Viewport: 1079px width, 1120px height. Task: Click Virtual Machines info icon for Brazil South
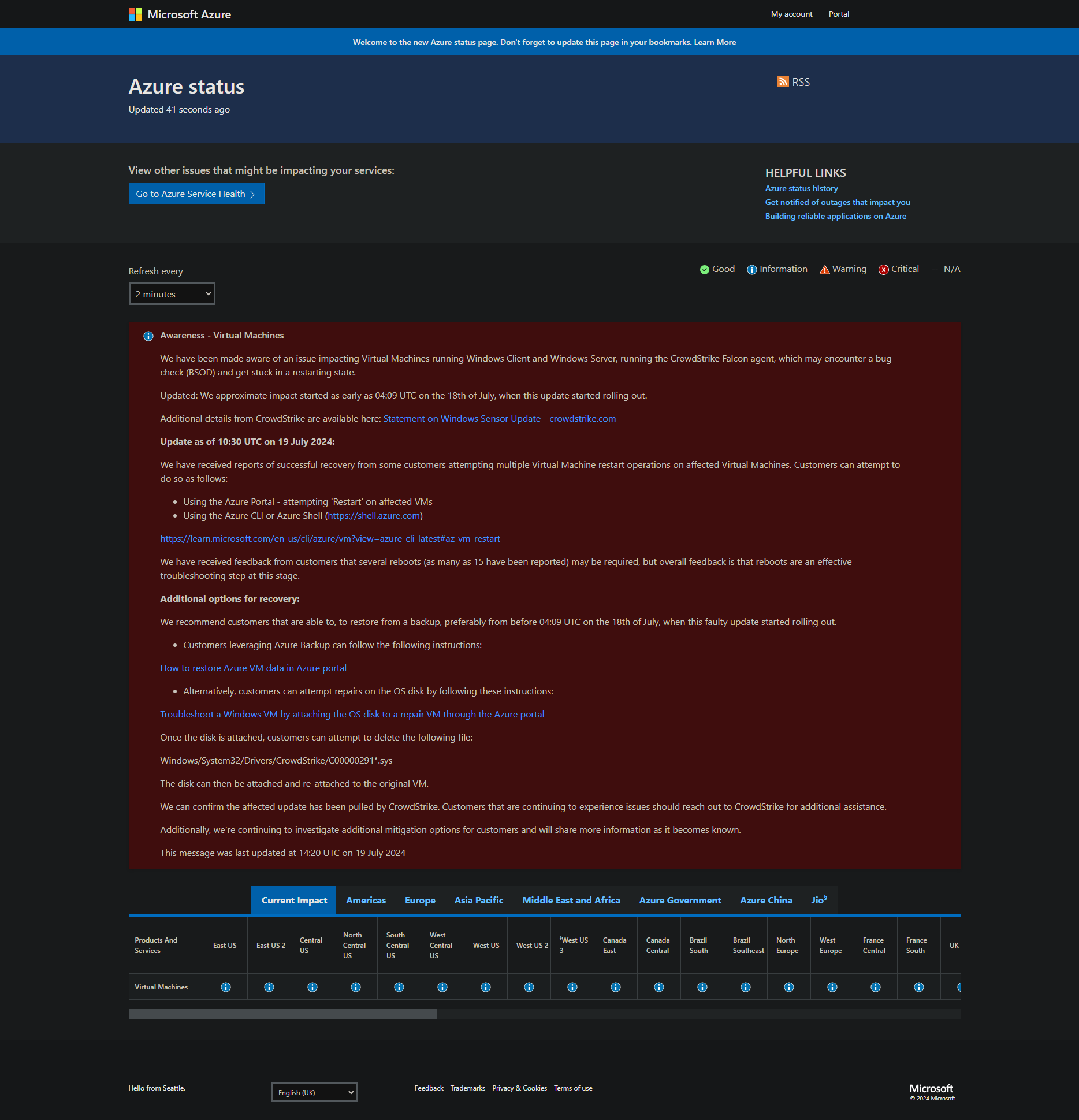(x=702, y=987)
